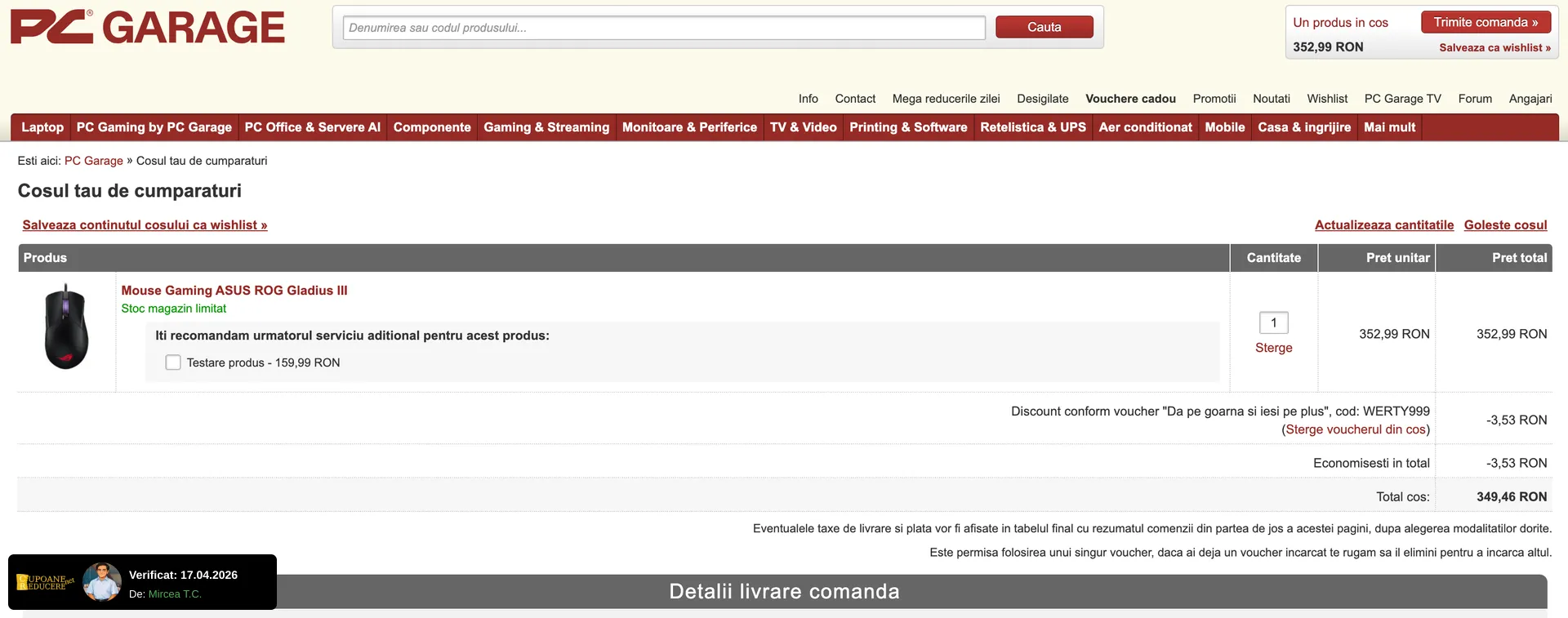Select the quantity field for the mouse

(x=1273, y=322)
